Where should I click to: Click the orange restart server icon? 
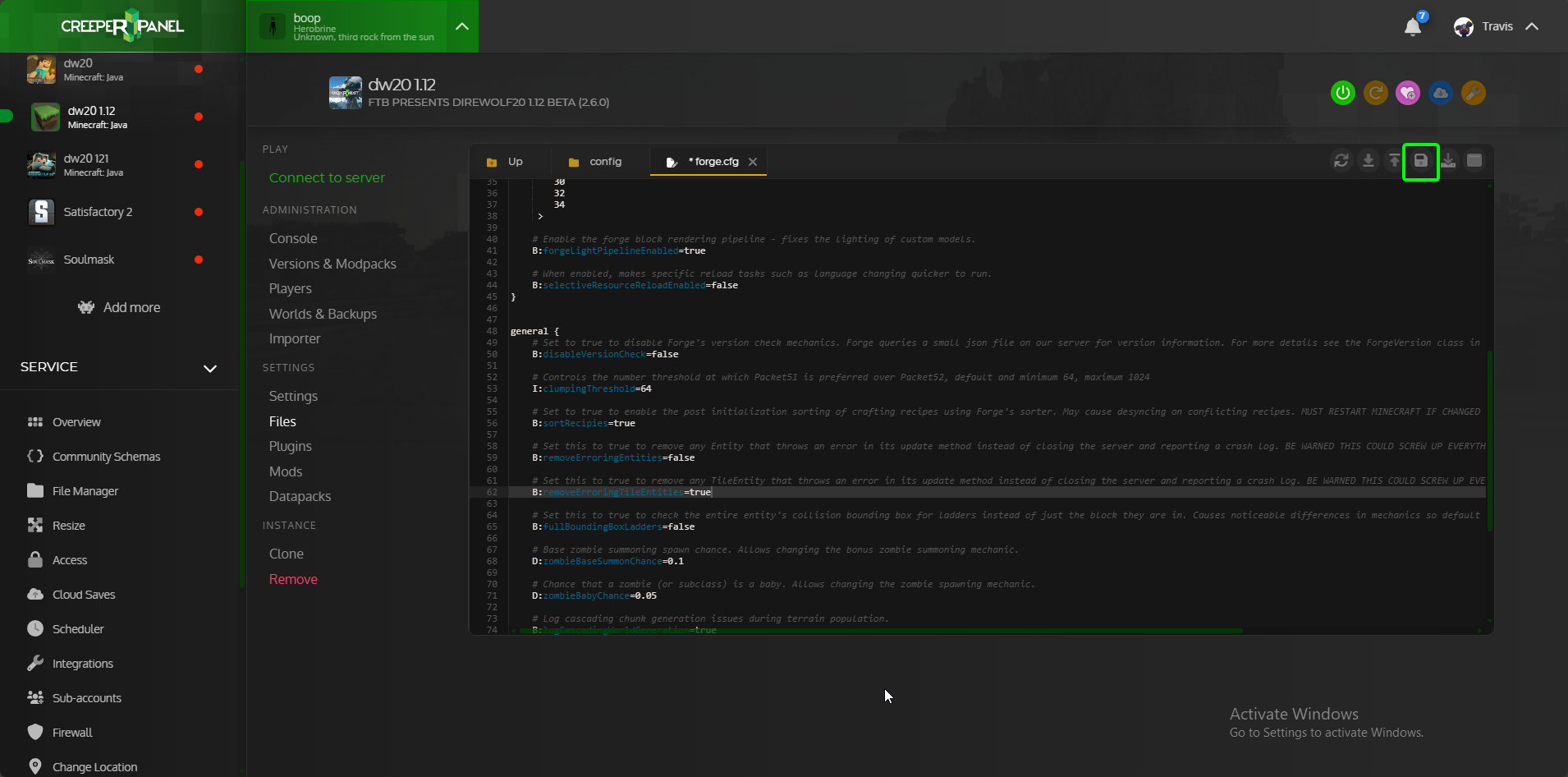click(1376, 93)
